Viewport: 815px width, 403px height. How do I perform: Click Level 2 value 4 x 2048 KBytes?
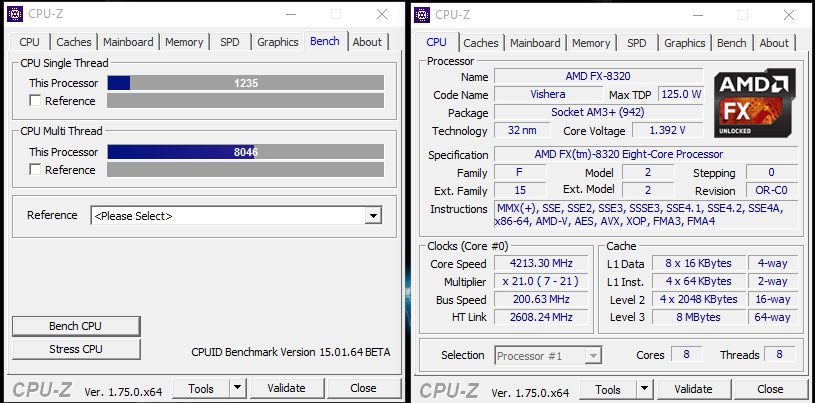[x=699, y=299]
